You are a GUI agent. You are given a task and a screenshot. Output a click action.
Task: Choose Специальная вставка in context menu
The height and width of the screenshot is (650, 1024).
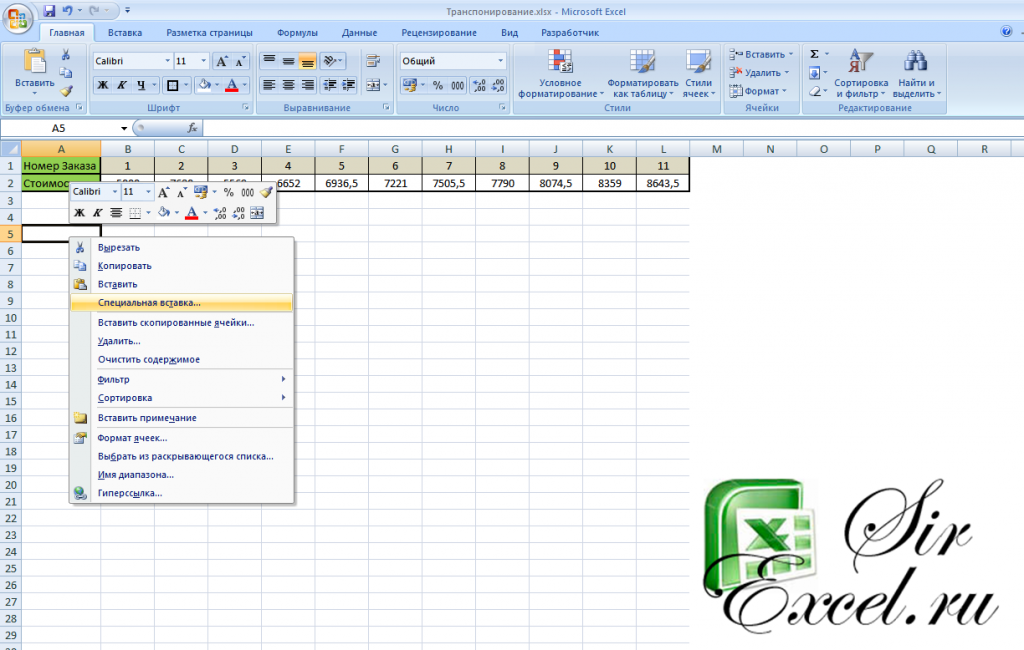pos(149,302)
